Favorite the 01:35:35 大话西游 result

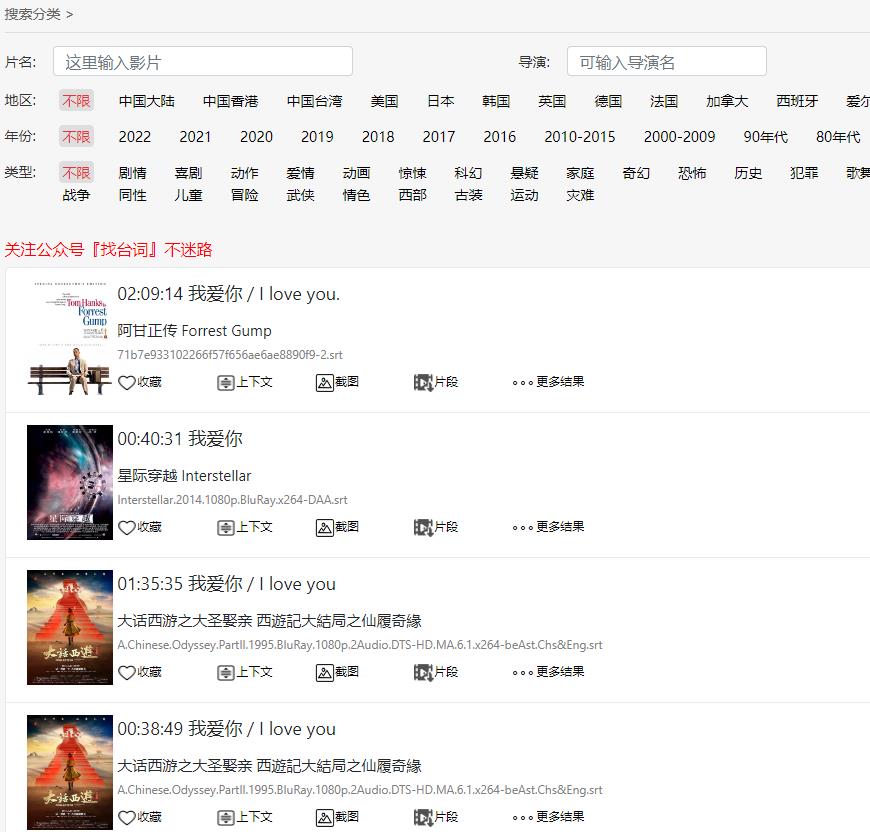click(127, 672)
